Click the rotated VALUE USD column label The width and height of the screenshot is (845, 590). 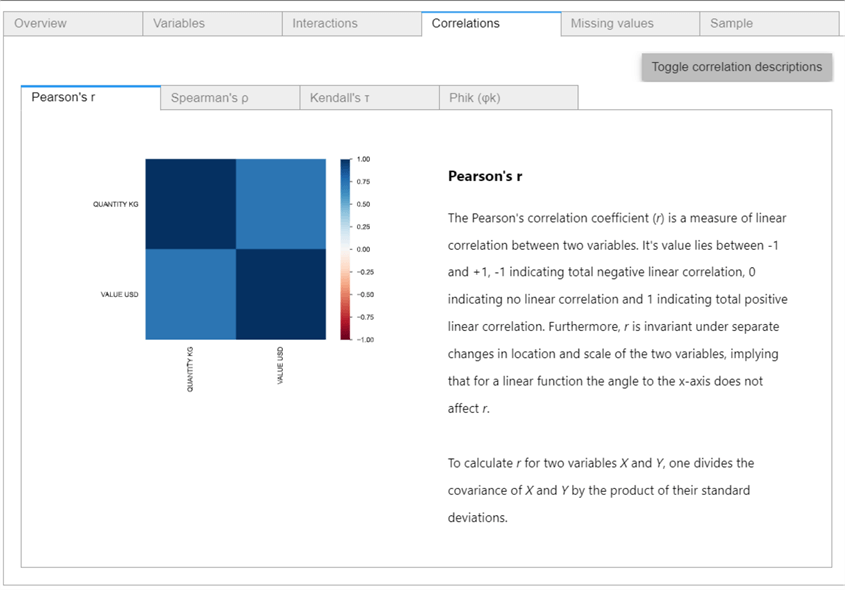280,367
